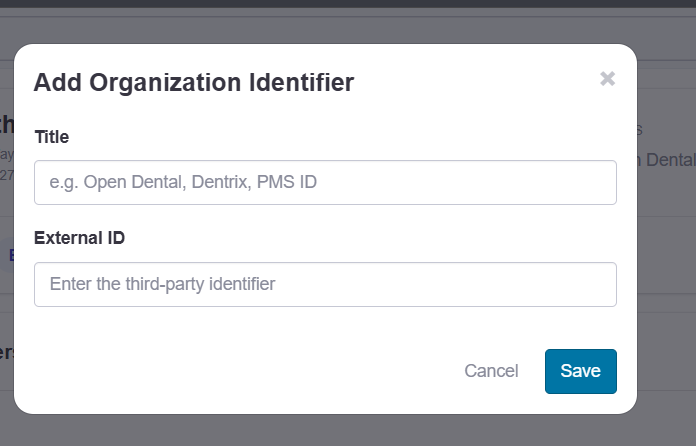The width and height of the screenshot is (696, 446).
Task: Select the Add Organization Identifier heading
Action: click(194, 82)
